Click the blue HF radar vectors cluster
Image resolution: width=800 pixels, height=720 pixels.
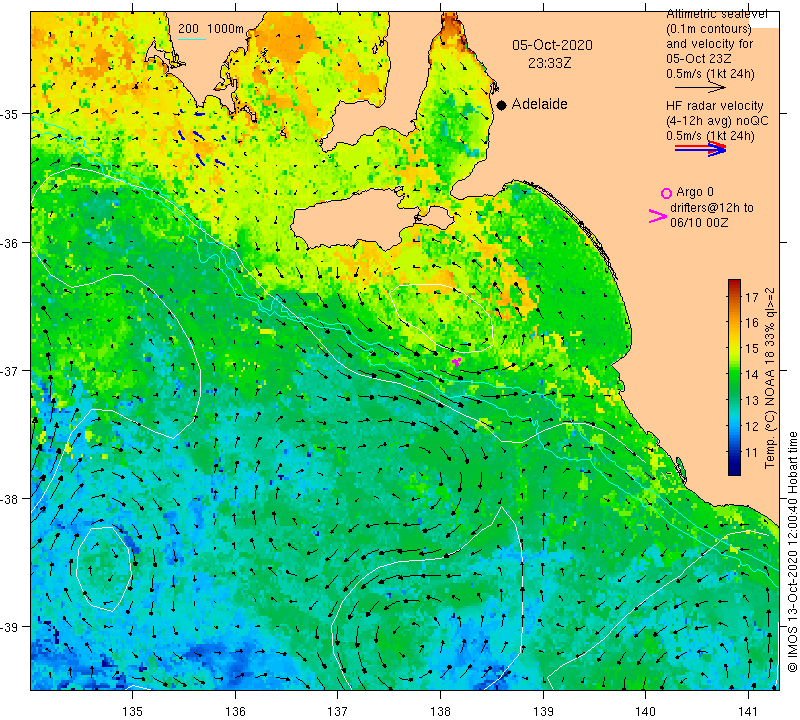[x=203, y=150]
